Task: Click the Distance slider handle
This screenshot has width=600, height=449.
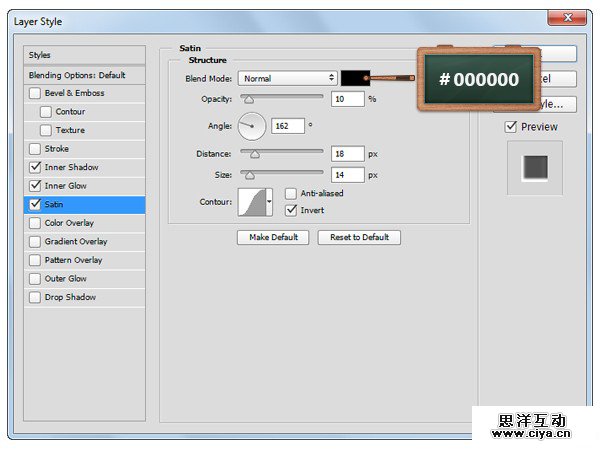Action: point(255,154)
